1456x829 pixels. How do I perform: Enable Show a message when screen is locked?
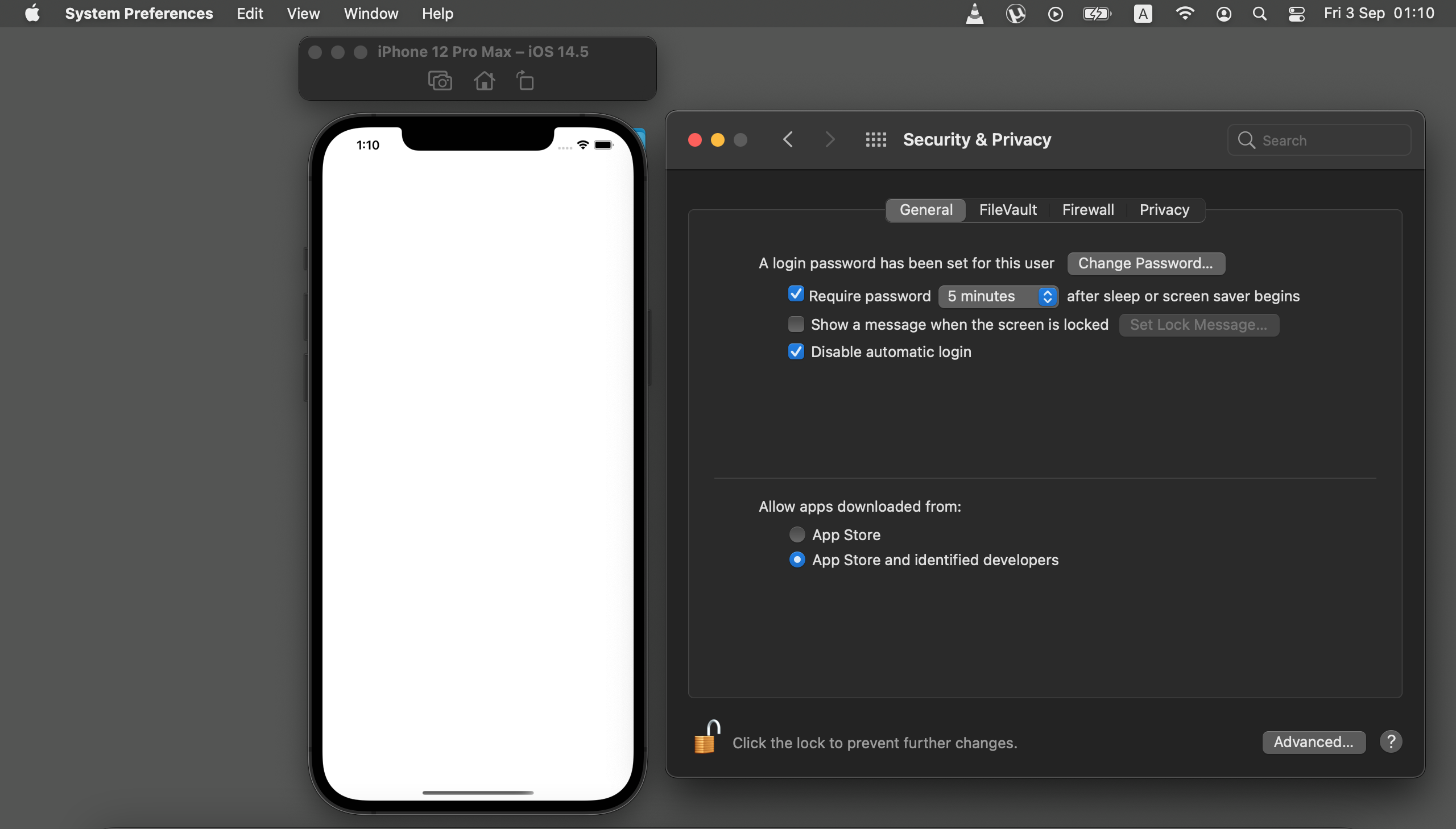tap(796, 324)
